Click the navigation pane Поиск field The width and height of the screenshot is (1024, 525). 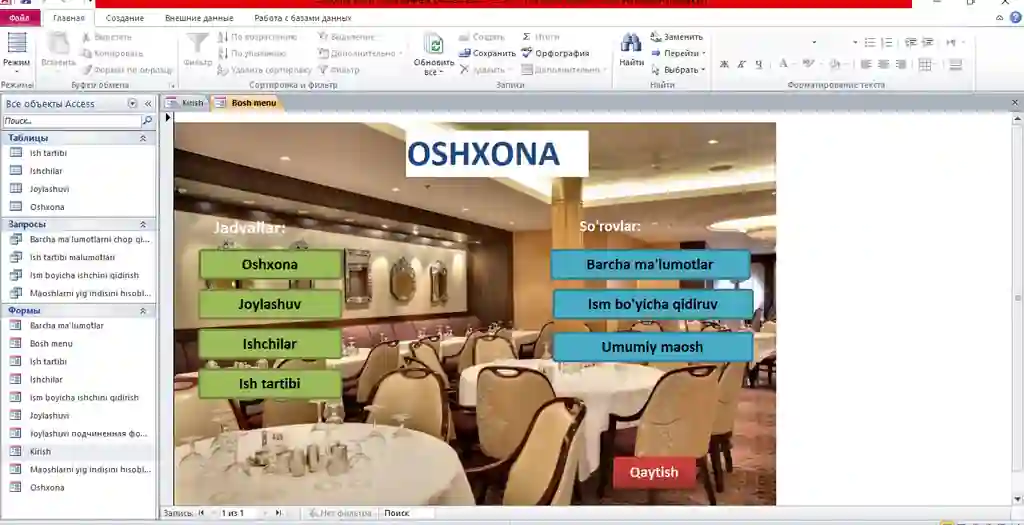(x=72, y=121)
